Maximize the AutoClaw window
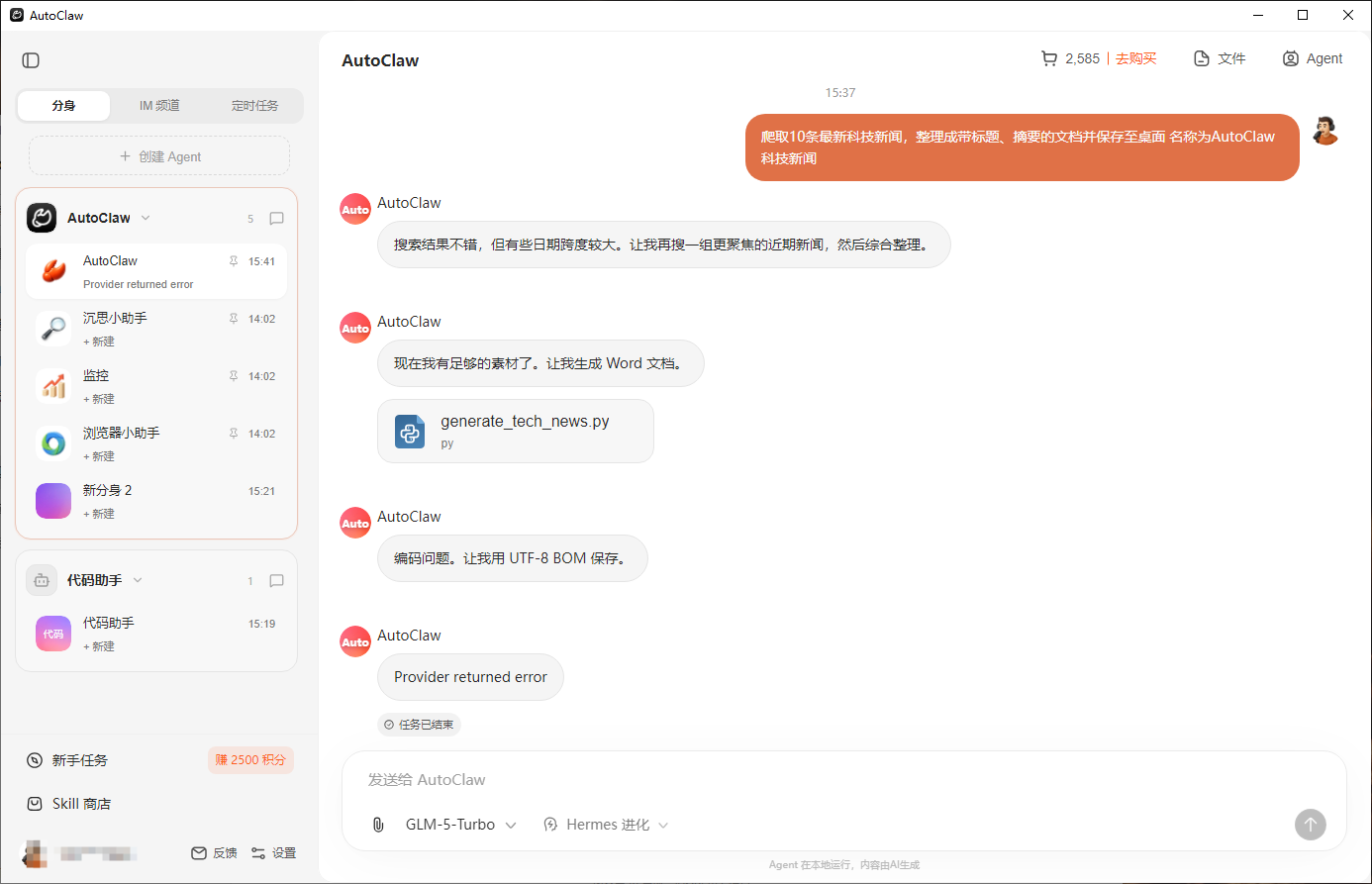Screen dimensions: 1372x884 coord(1303,15)
